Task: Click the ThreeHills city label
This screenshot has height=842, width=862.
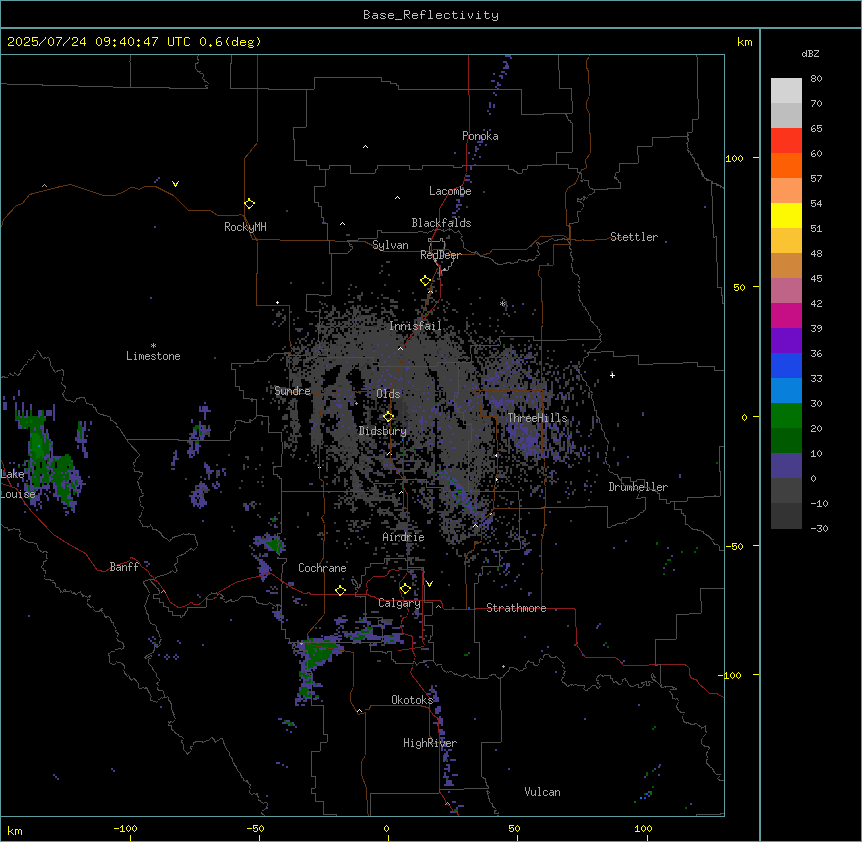Action: 538,418
